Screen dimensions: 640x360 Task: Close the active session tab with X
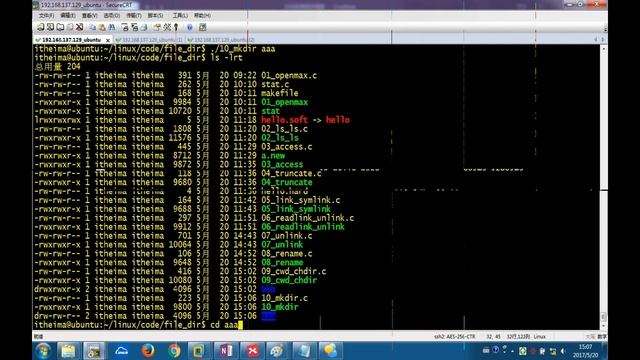(x=108, y=40)
